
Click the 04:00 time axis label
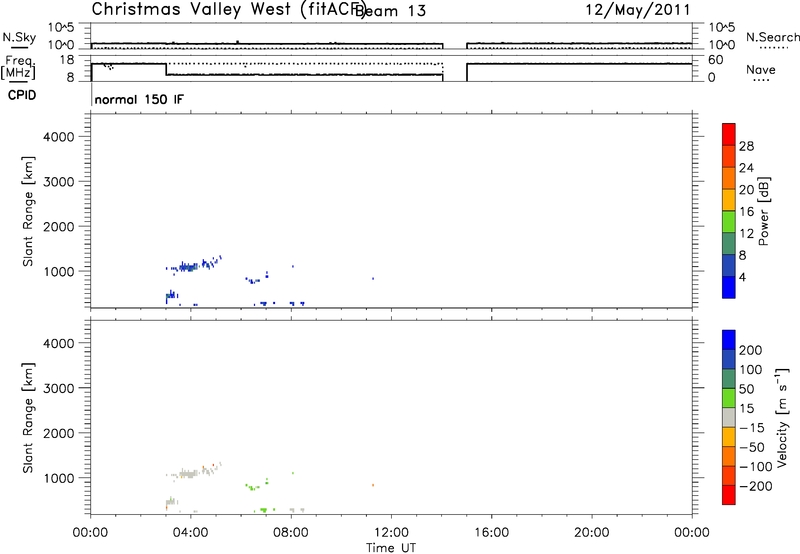(191, 533)
